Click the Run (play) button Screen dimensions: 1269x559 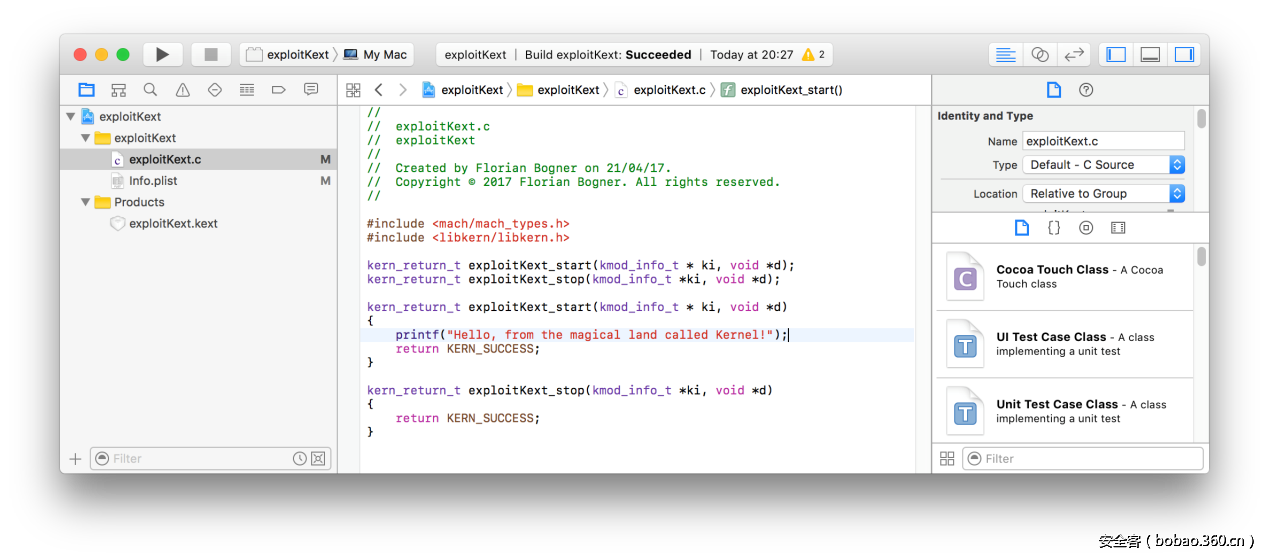click(x=162, y=55)
